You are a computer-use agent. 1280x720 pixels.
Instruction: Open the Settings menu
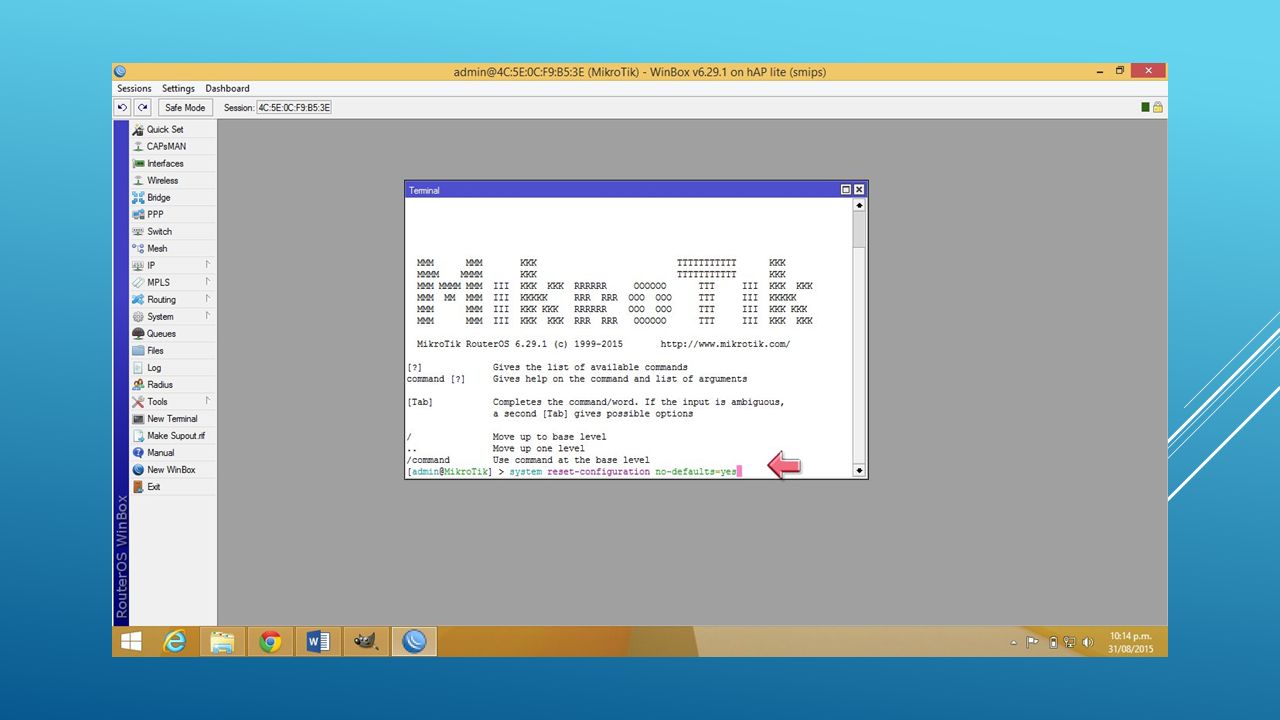pos(179,88)
